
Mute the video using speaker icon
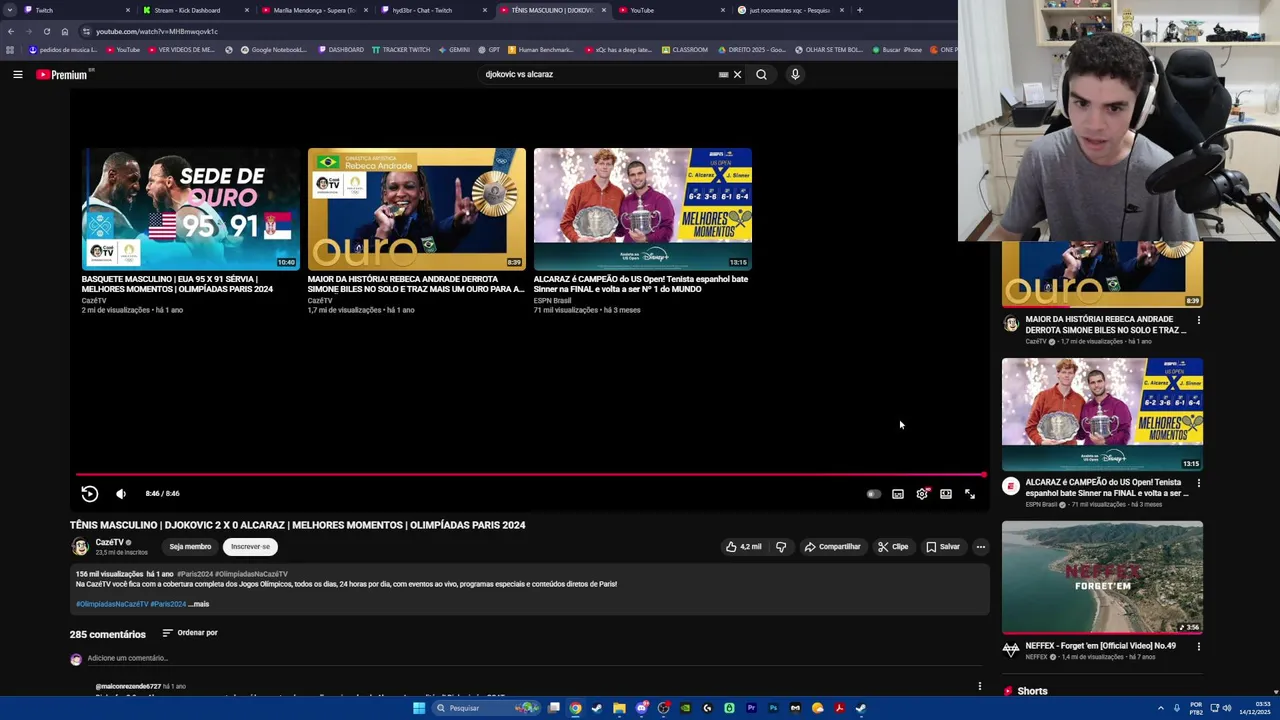[x=121, y=493]
